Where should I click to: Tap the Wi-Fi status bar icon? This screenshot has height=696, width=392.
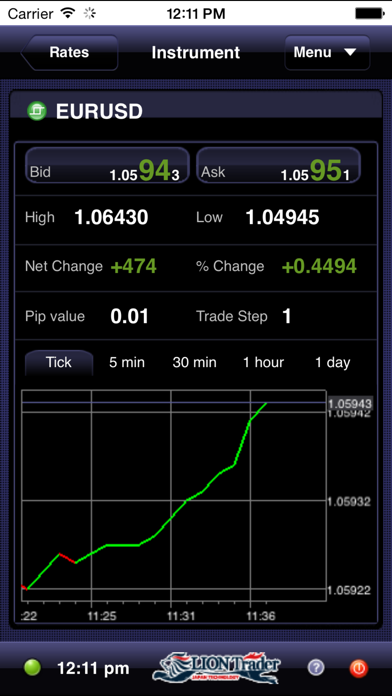[68, 13]
